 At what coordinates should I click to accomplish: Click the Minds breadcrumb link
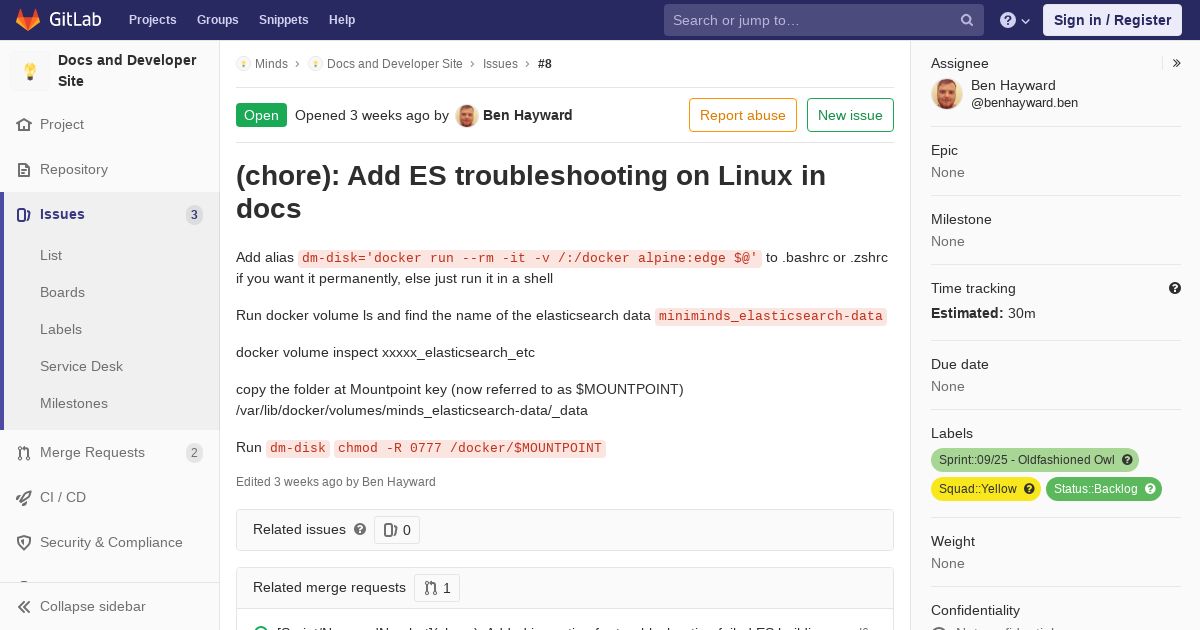coord(271,64)
